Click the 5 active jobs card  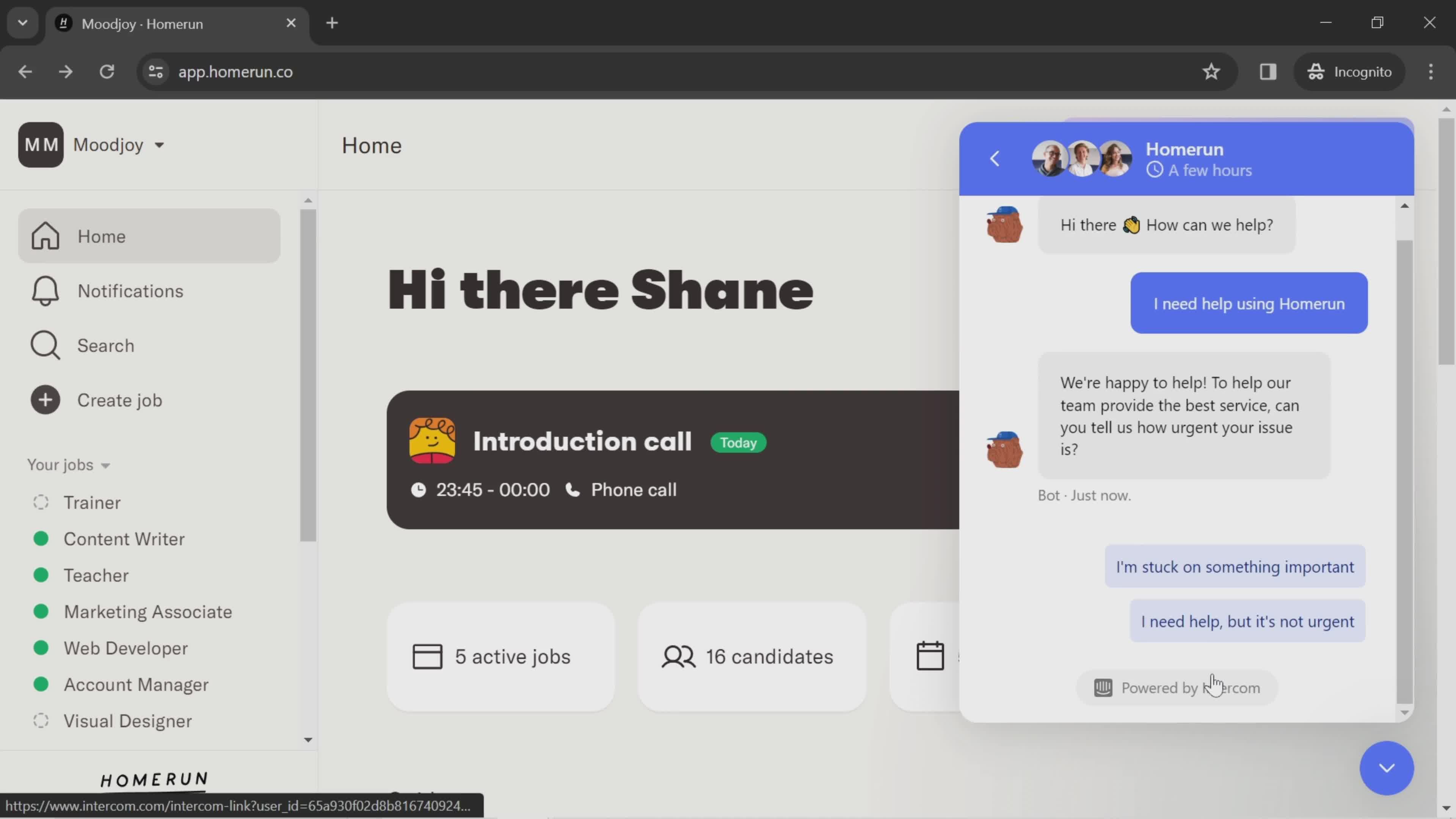coord(501,657)
